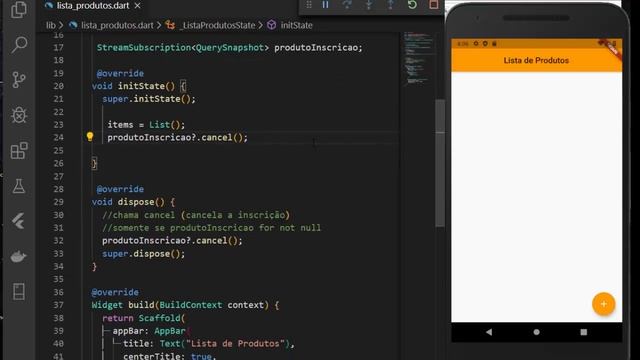Click the editor minimap
This screenshot has height=360, width=640.
point(418,59)
